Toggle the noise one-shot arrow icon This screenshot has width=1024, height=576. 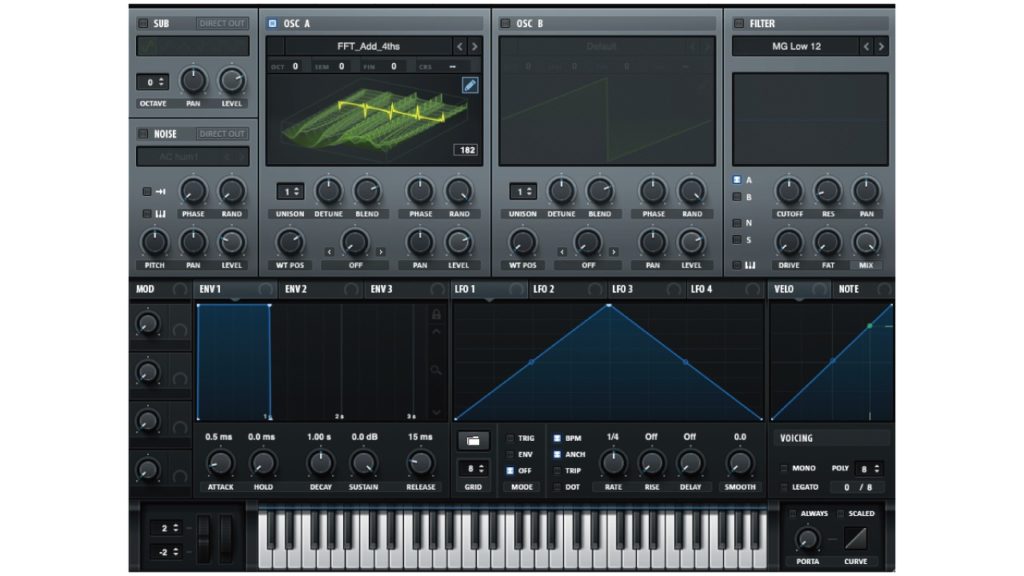(x=160, y=192)
